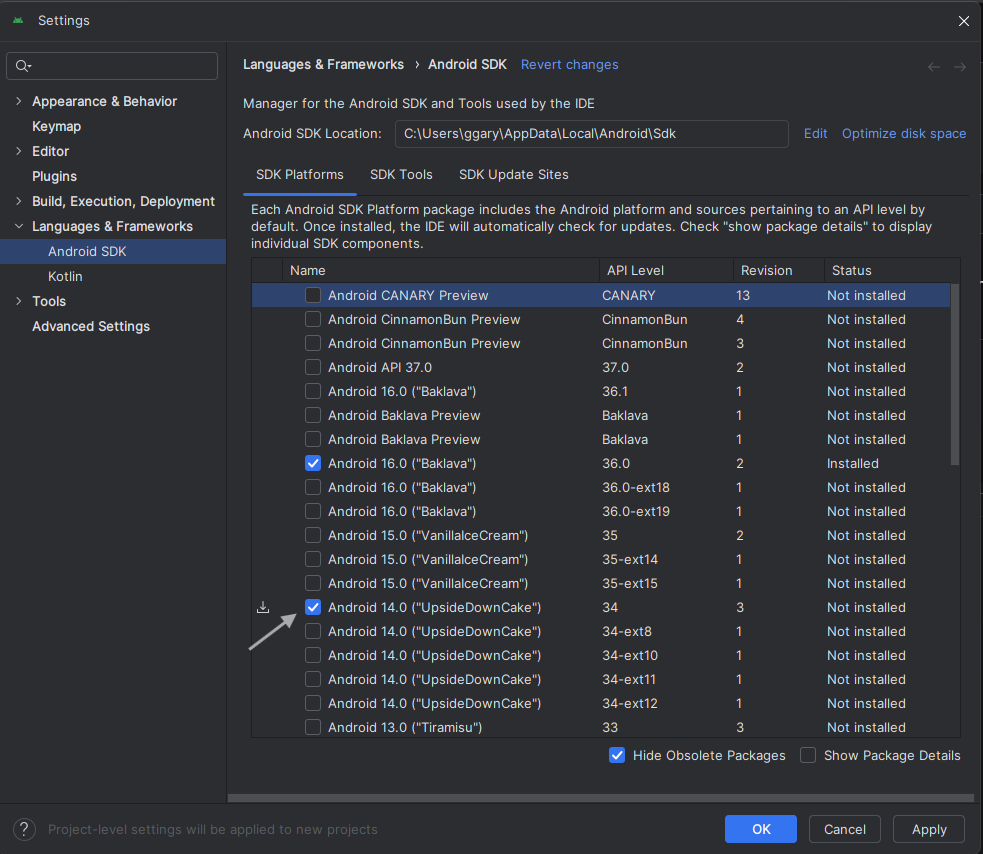Image resolution: width=983 pixels, height=854 pixels.
Task: Expand the Tools section
Action: click(x=18, y=301)
